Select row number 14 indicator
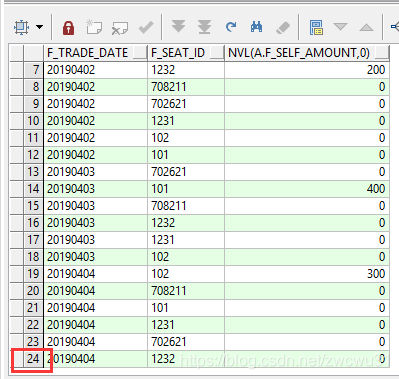This screenshot has height=379, width=399. 33,189
